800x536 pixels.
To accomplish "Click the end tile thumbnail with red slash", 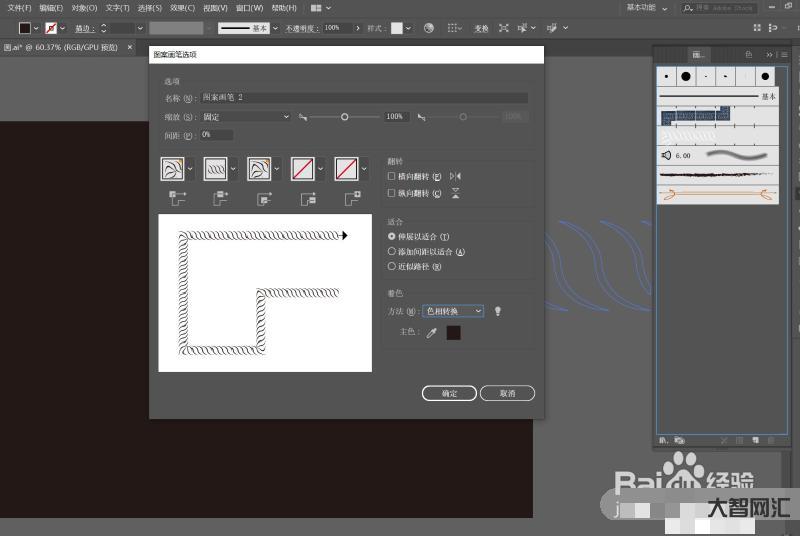I will tap(346, 169).
